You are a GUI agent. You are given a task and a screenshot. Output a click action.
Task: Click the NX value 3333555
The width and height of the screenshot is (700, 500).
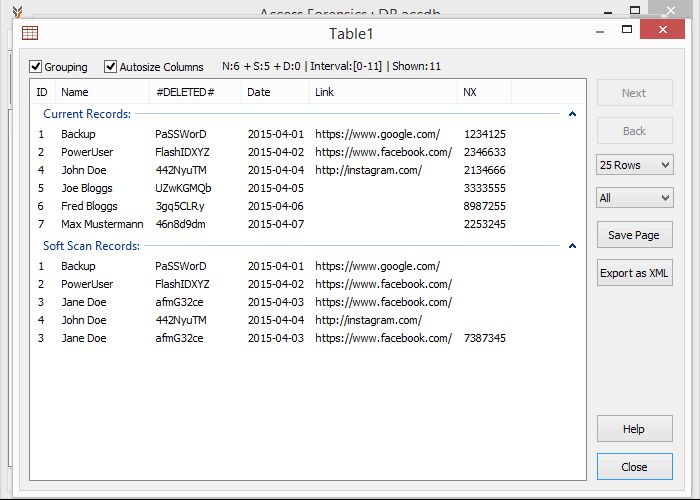(485, 188)
